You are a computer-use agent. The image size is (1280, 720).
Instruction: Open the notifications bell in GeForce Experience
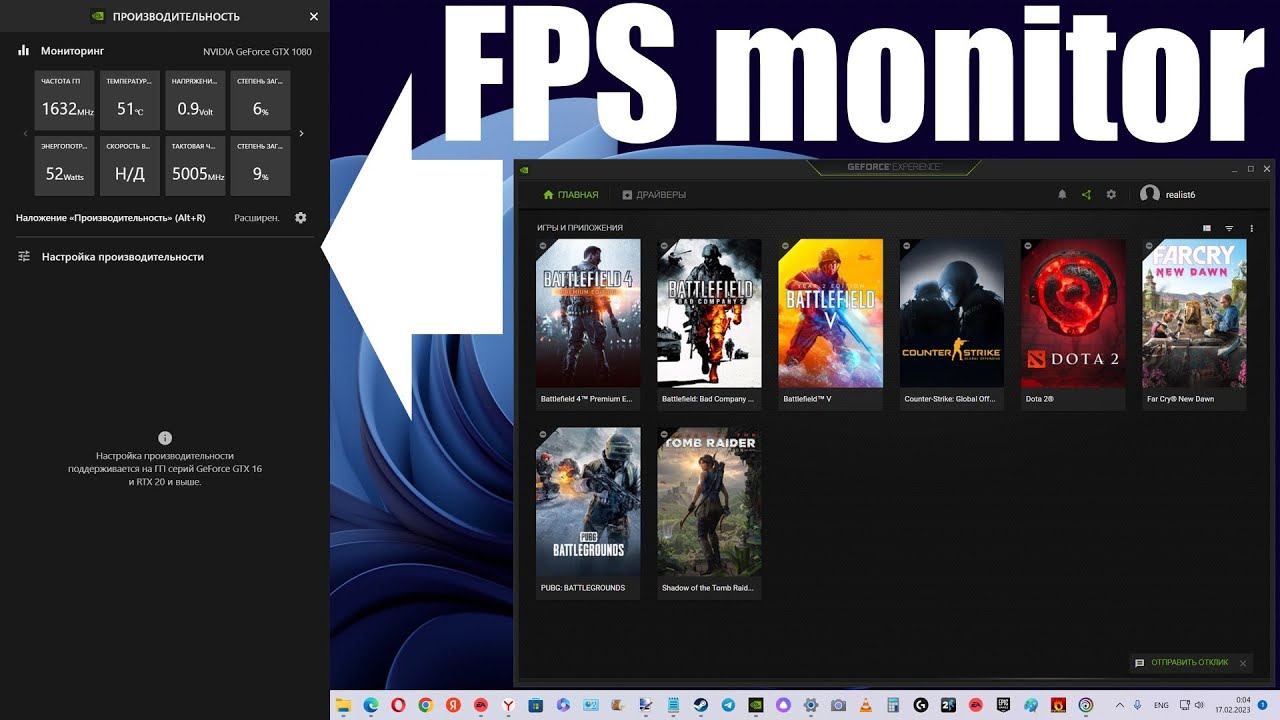(1062, 195)
